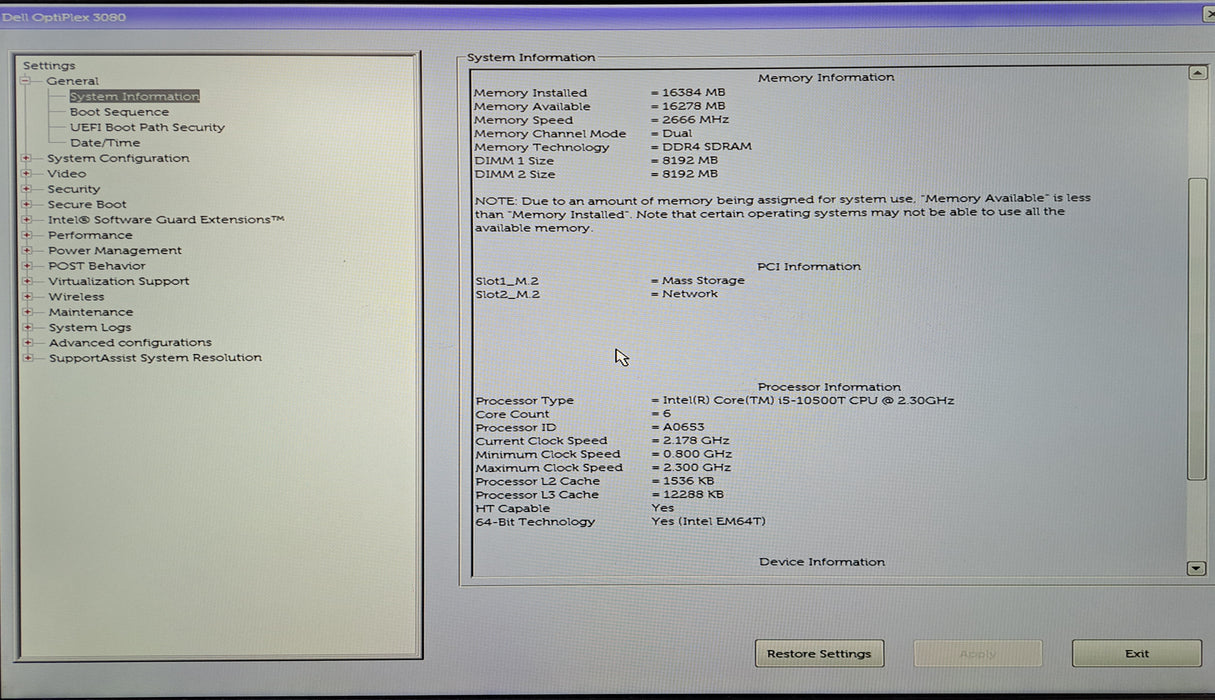
Task: Click the Exit button
Action: 1137,654
